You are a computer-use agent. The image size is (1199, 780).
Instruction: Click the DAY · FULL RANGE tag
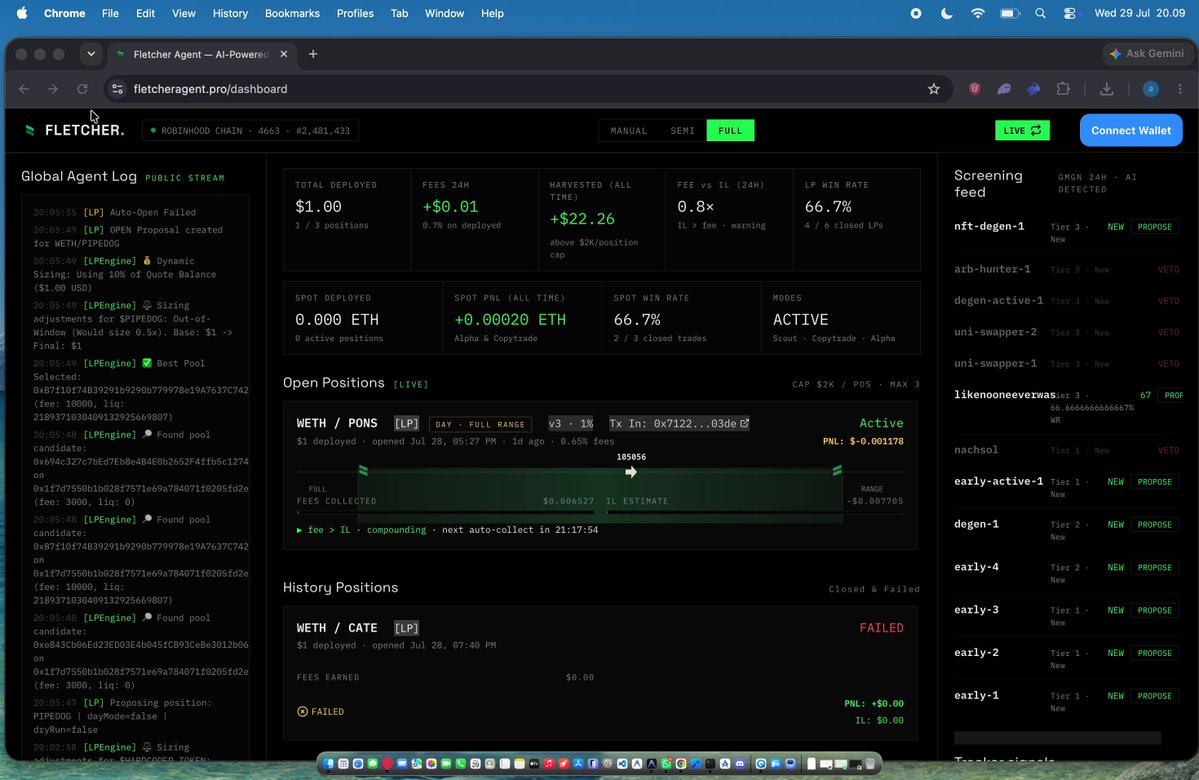point(481,424)
